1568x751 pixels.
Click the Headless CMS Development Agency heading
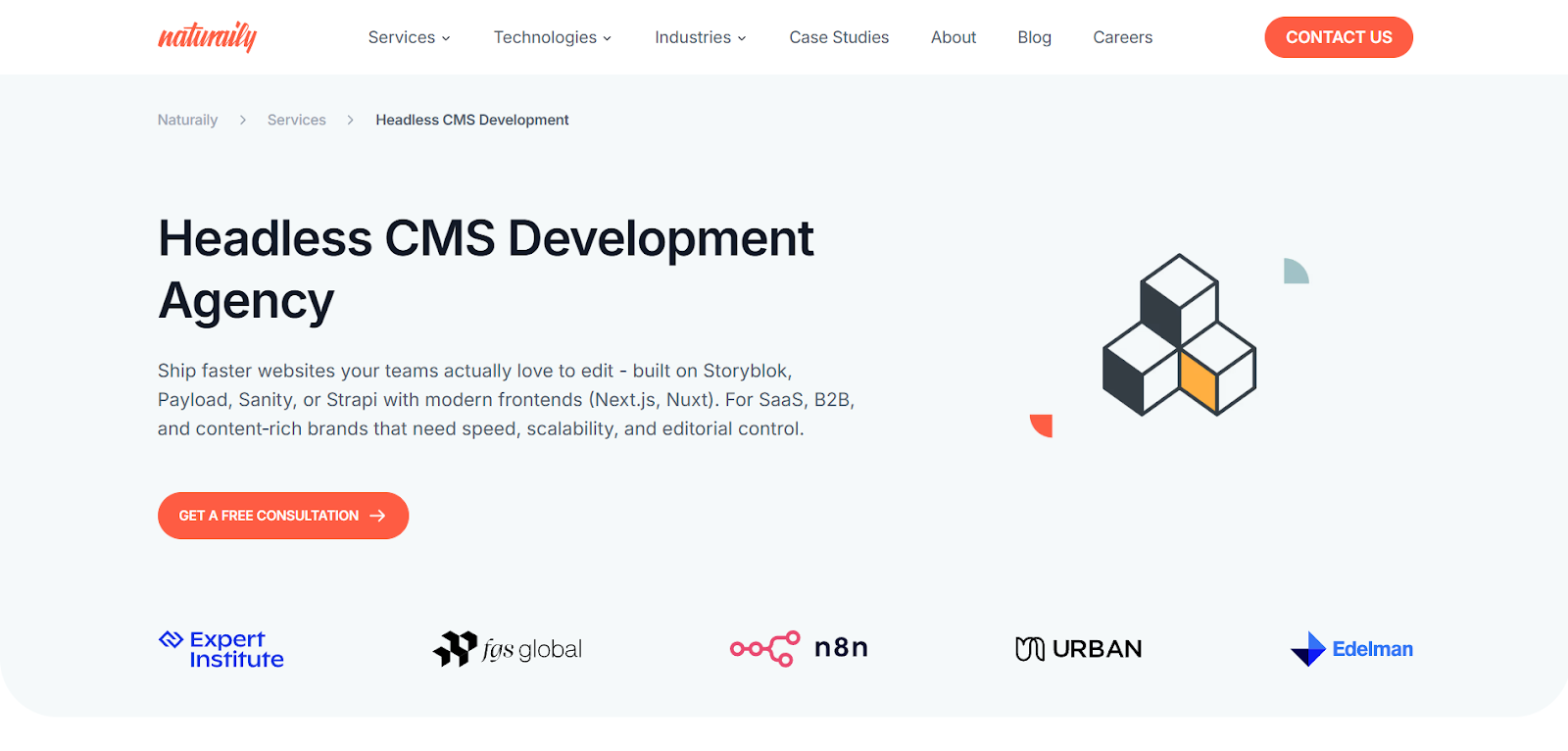[485, 269]
